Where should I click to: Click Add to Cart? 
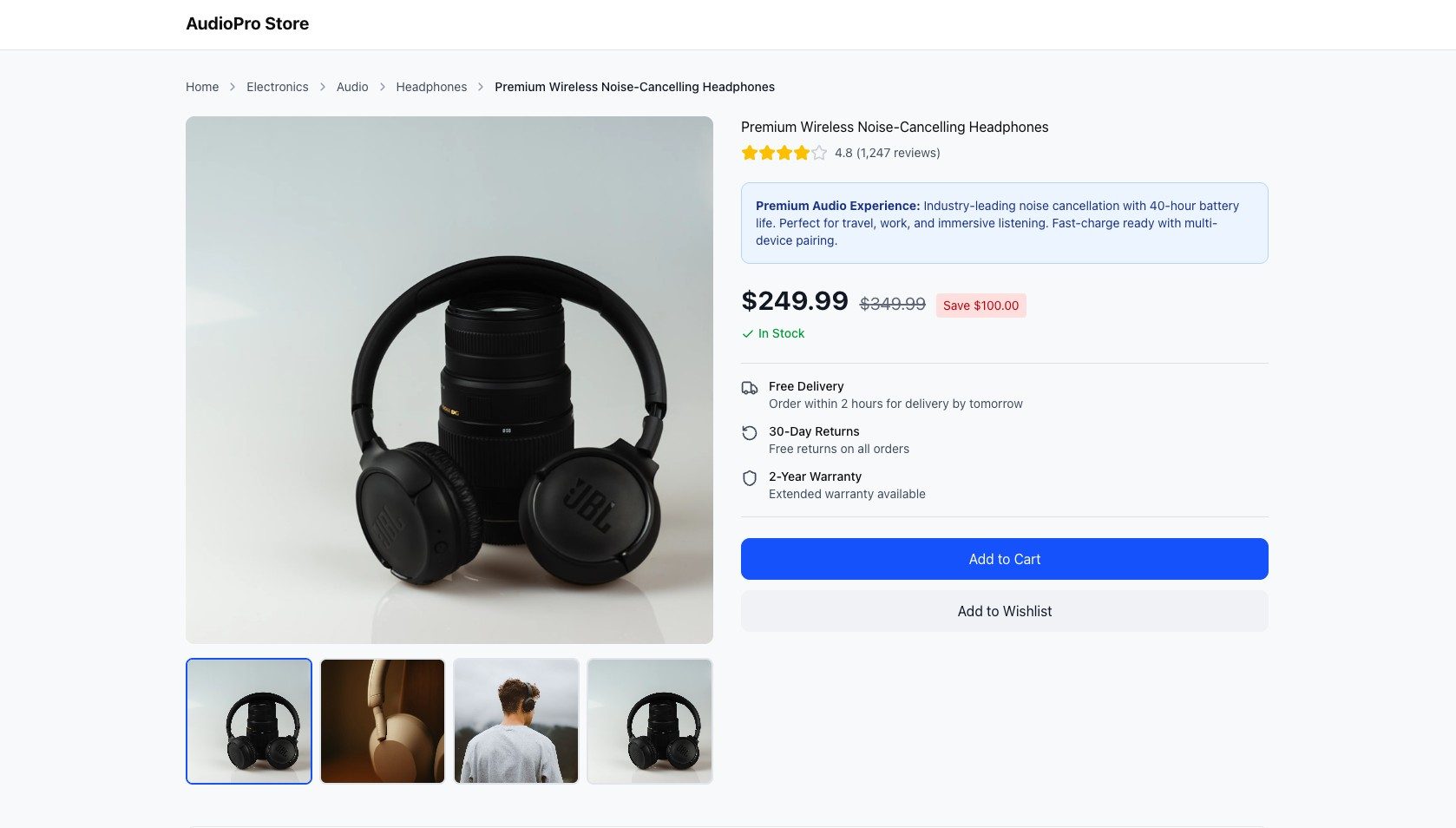pyautogui.click(x=1004, y=559)
